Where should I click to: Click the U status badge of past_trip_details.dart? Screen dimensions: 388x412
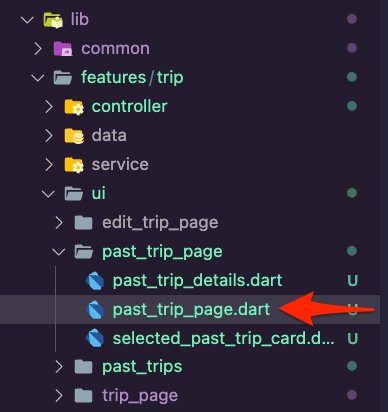pos(353,281)
